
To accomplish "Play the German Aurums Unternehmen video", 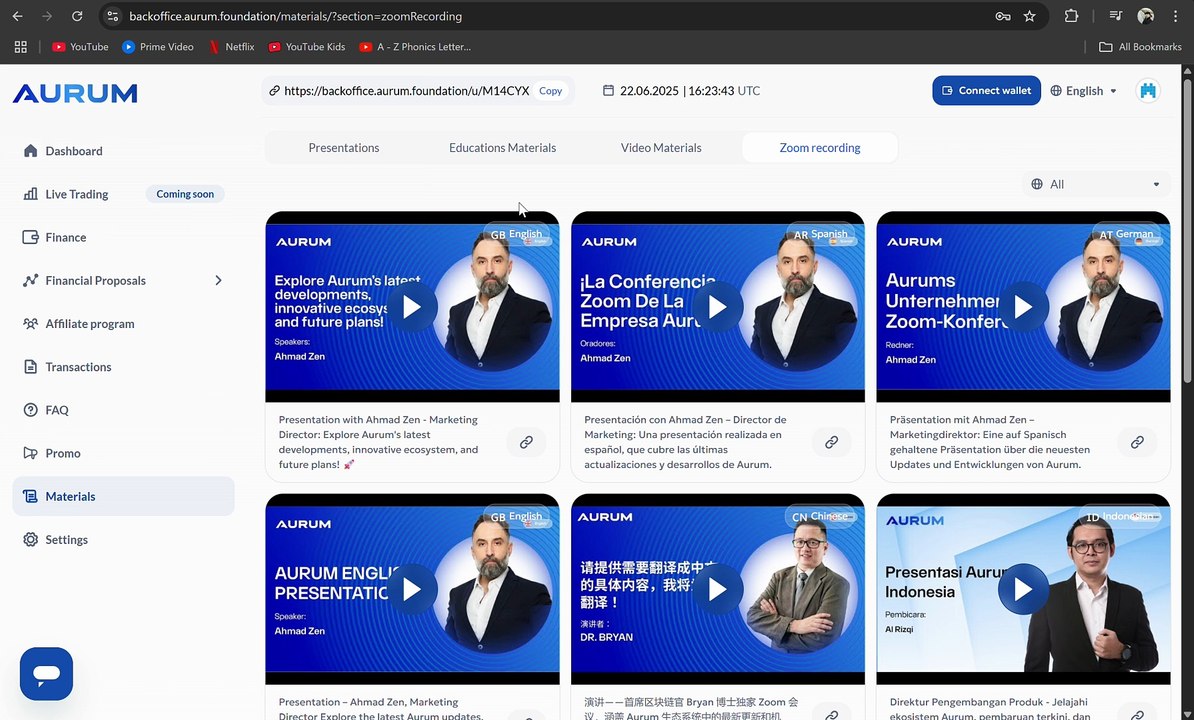I will (x=1023, y=307).
